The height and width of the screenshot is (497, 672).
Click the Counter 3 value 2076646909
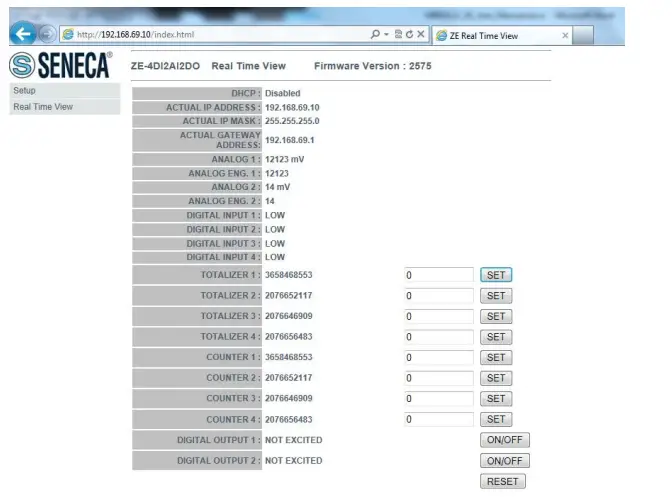pos(288,398)
